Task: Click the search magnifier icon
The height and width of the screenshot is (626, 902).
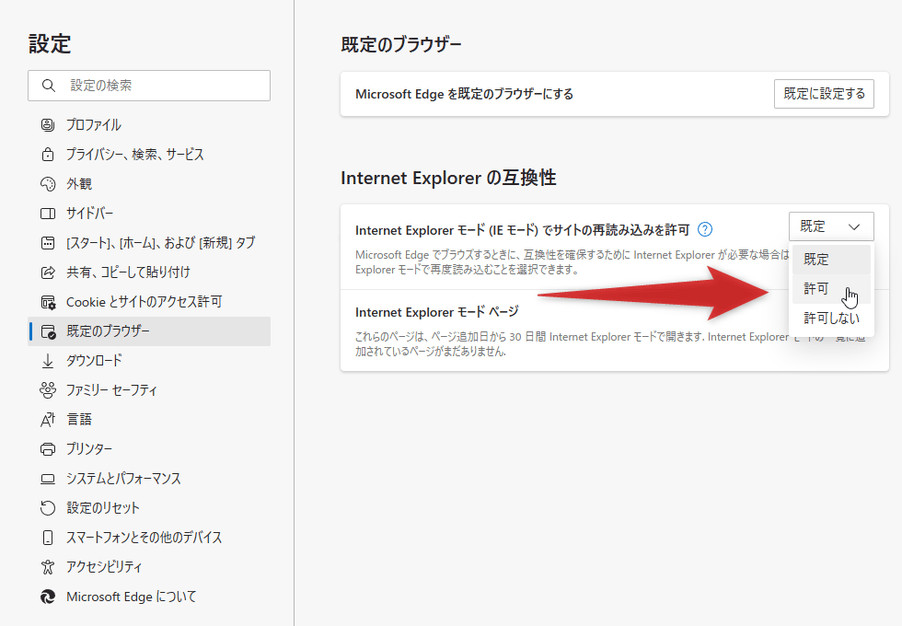Action: pyautogui.click(x=48, y=86)
